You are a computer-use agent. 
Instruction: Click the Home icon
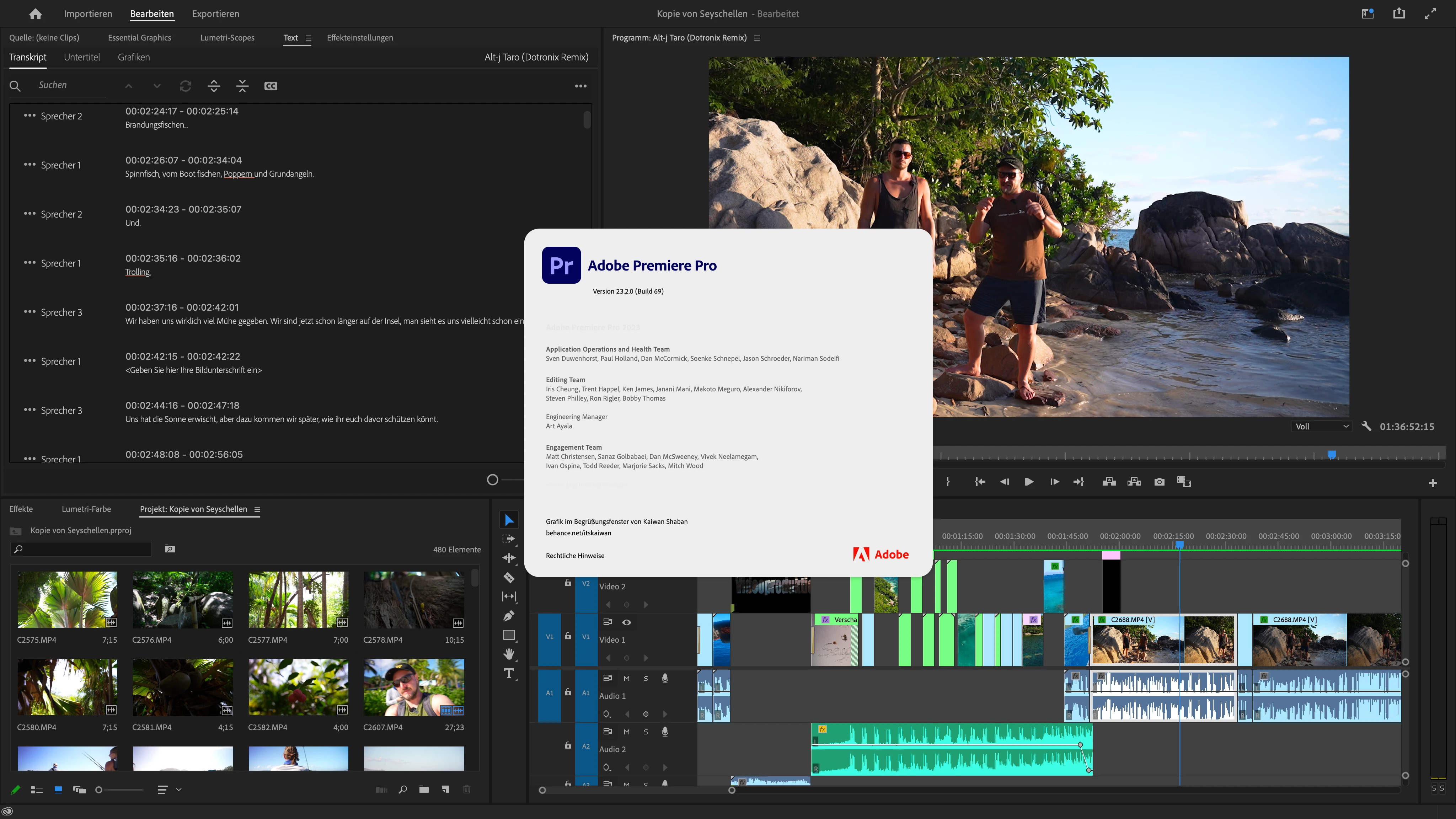pos(35,14)
